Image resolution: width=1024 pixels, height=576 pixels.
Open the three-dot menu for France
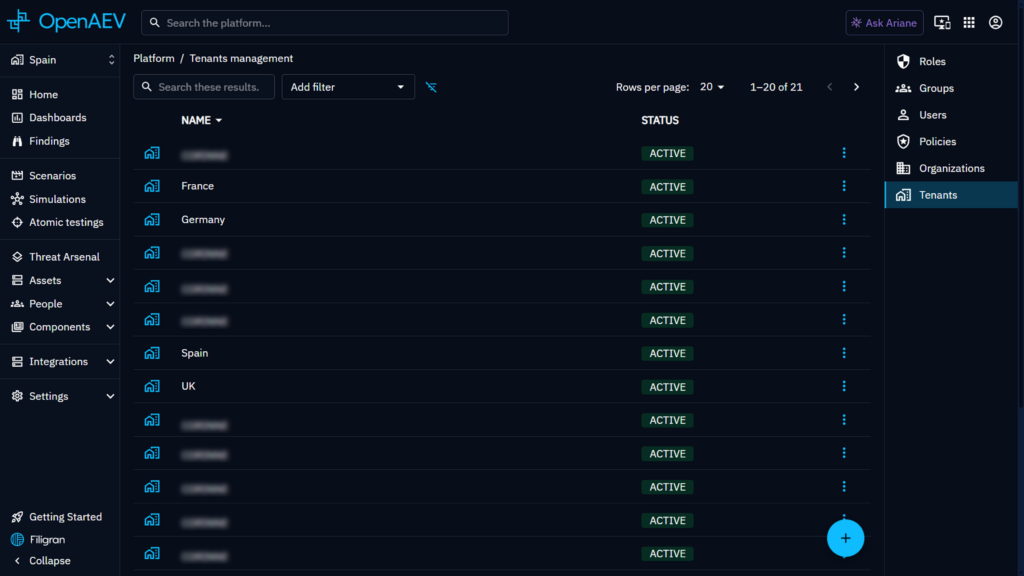[x=844, y=186]
